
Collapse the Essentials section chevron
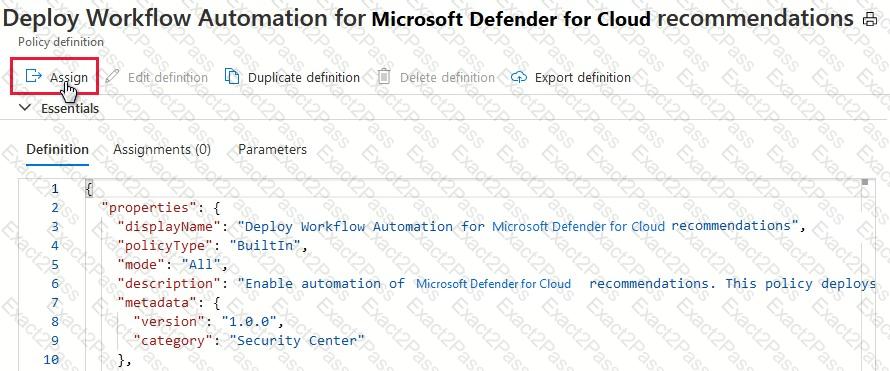pos(25,108)
